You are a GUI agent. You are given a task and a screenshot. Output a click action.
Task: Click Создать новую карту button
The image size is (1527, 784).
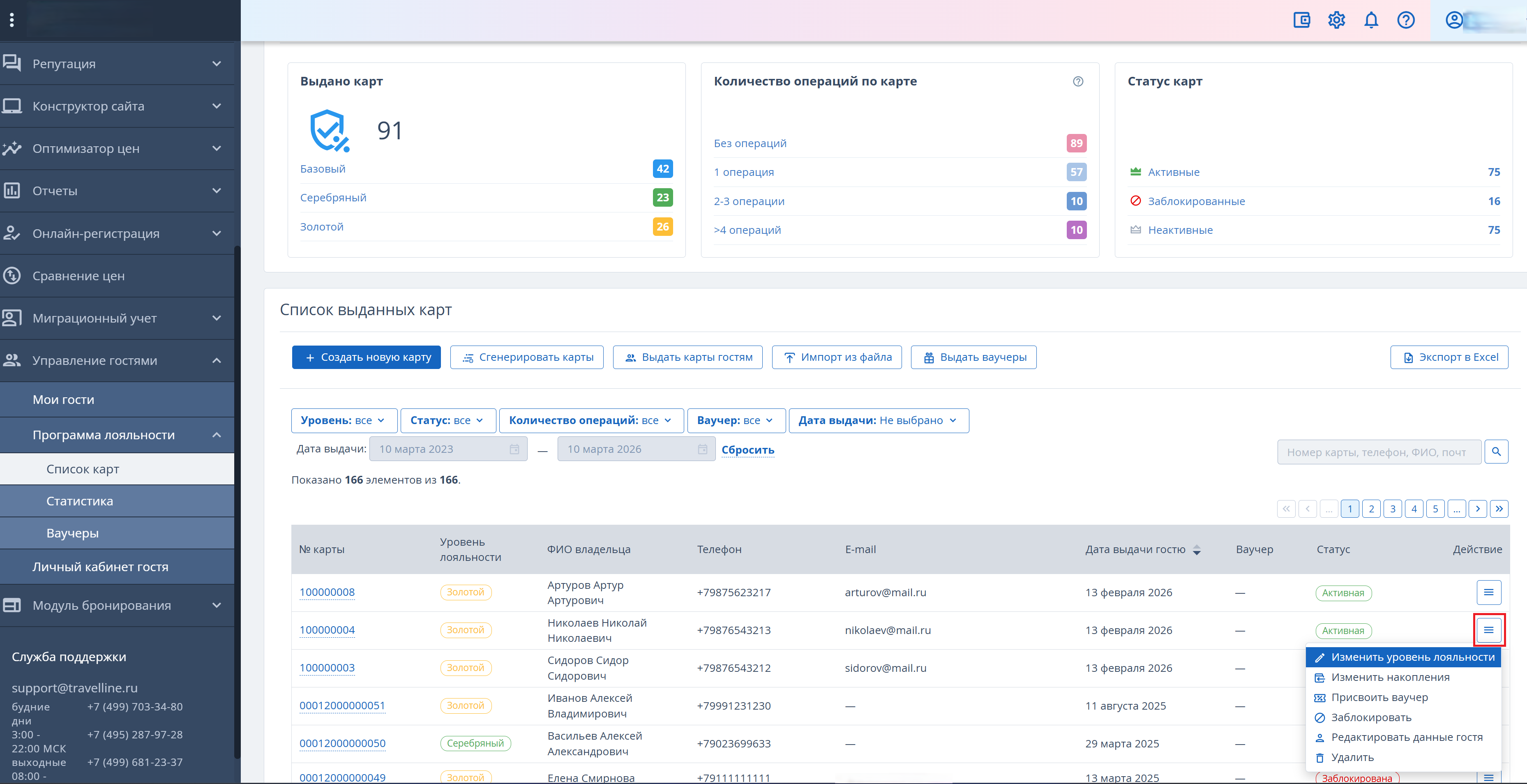click(366, 357)
